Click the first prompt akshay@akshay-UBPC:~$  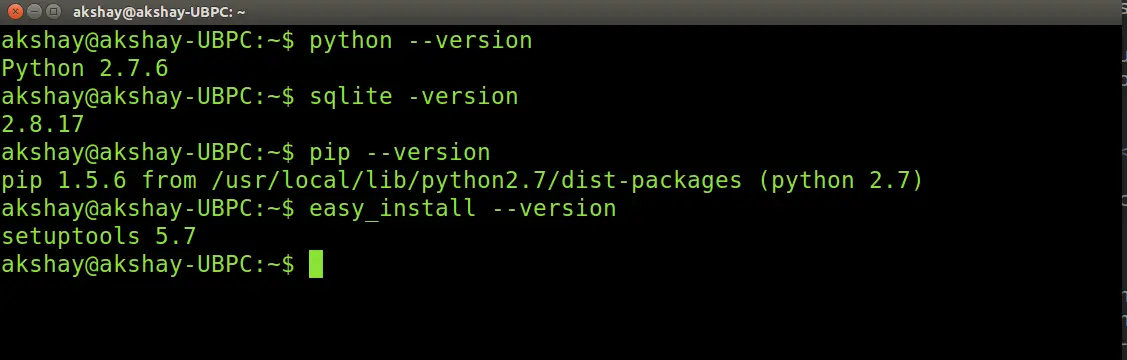[x=148, y=40]
